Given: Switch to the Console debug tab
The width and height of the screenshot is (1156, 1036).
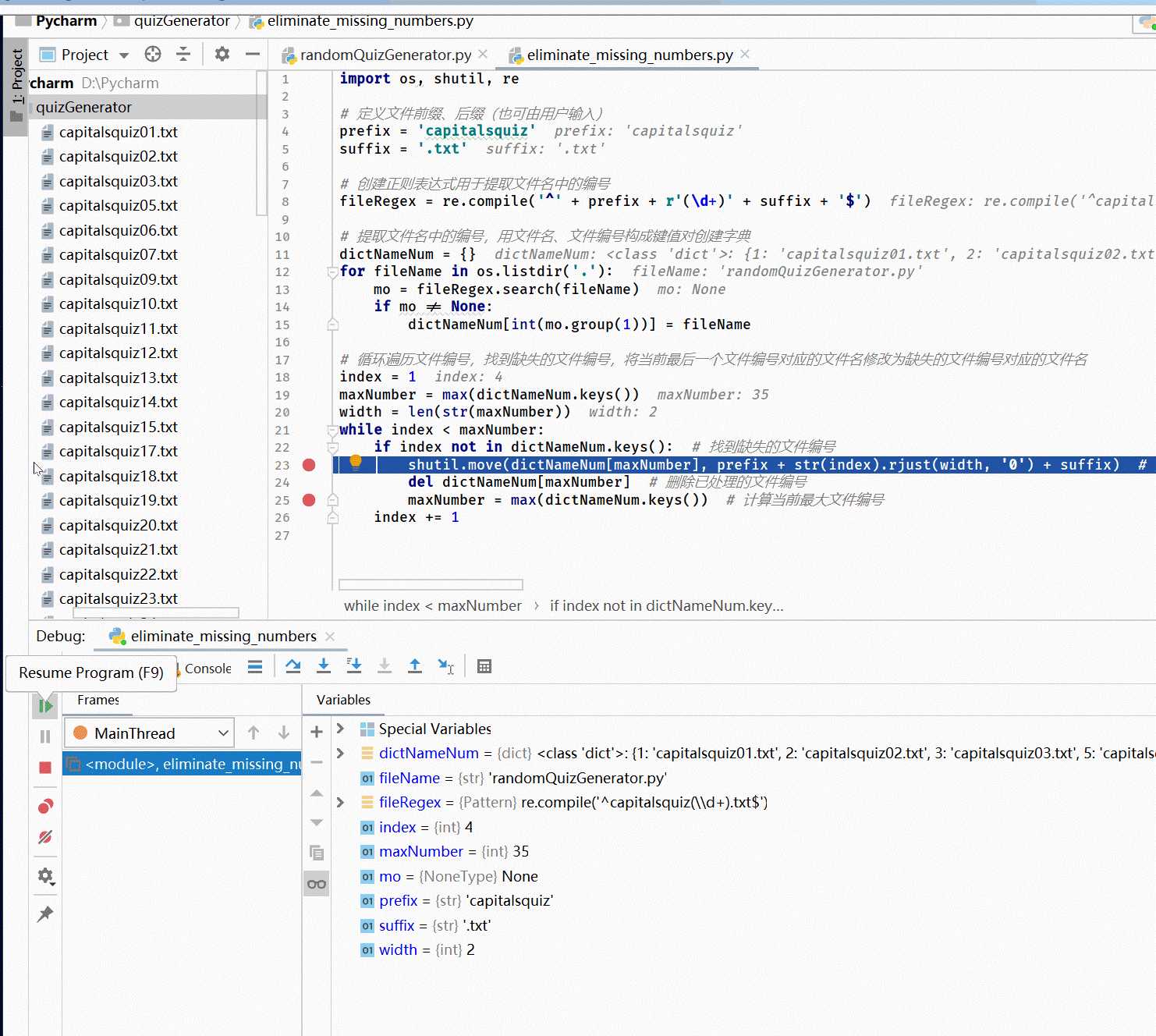Looking at the screenshot, I should [207, 669].
